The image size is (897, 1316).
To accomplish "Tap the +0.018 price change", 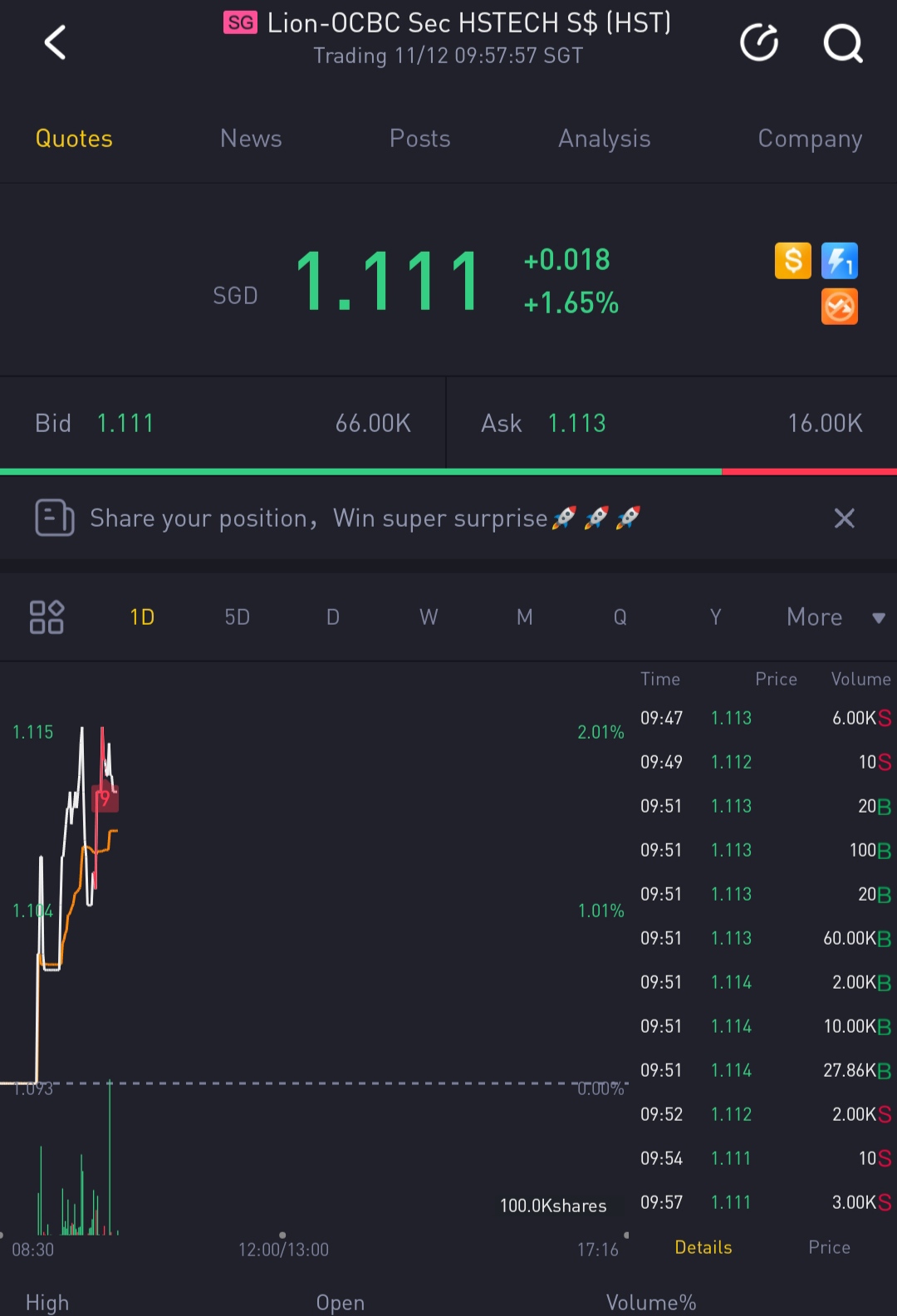I will (567, 260).
